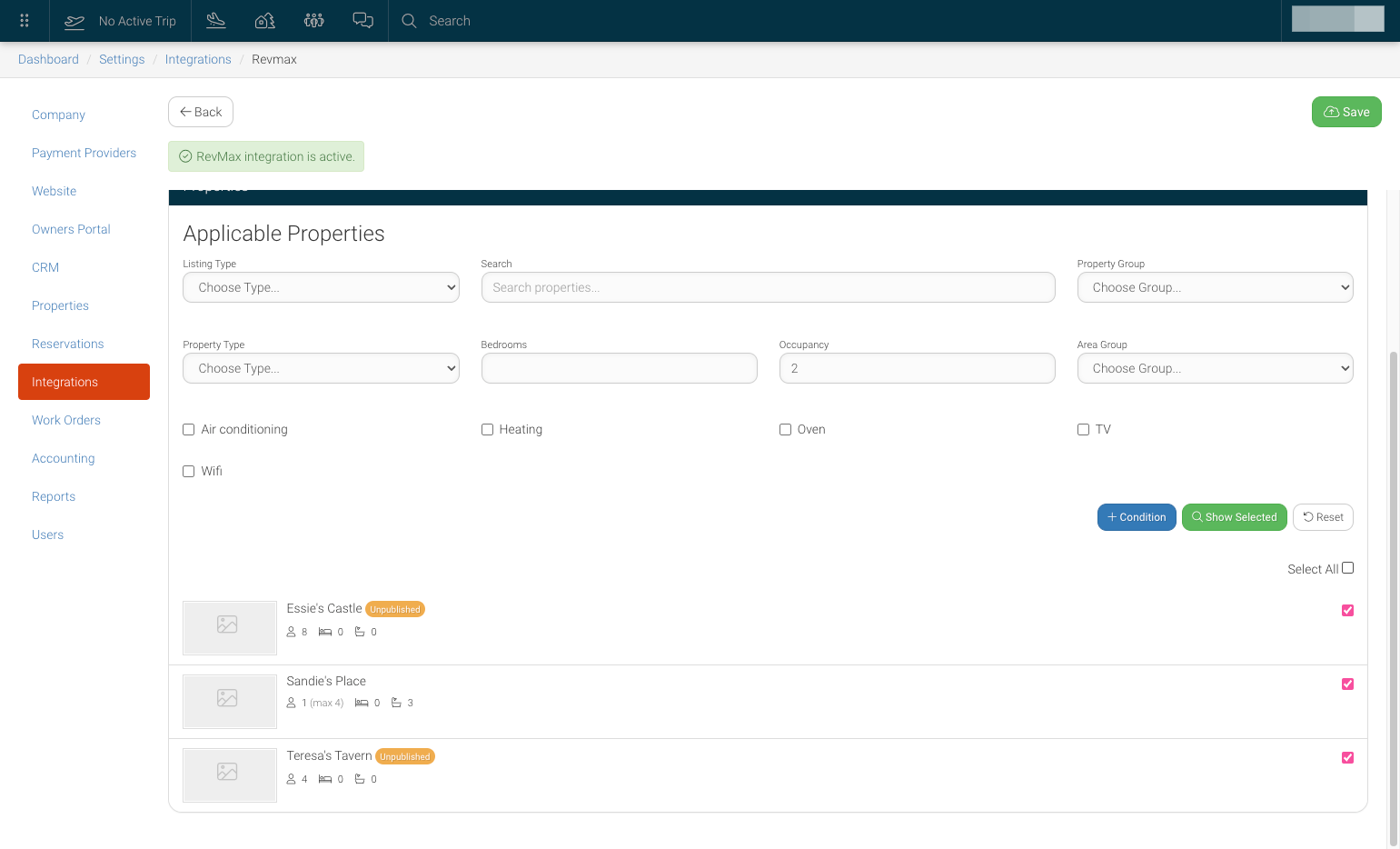Open the messages chat icon in top bar
Screen dimensions: 1400x849
[x=363, y=20]
